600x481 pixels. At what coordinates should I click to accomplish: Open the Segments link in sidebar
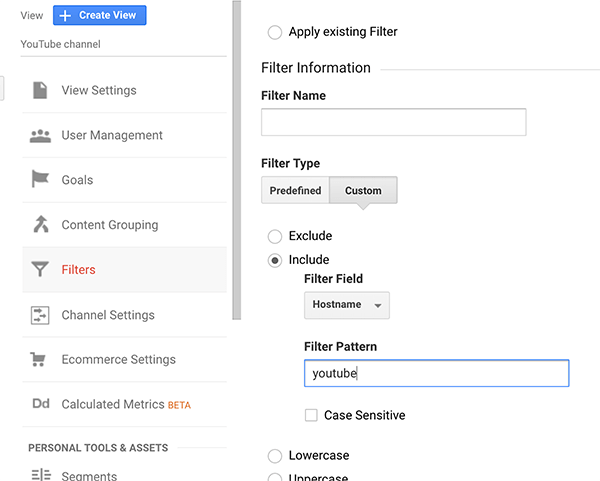point(89,475)
